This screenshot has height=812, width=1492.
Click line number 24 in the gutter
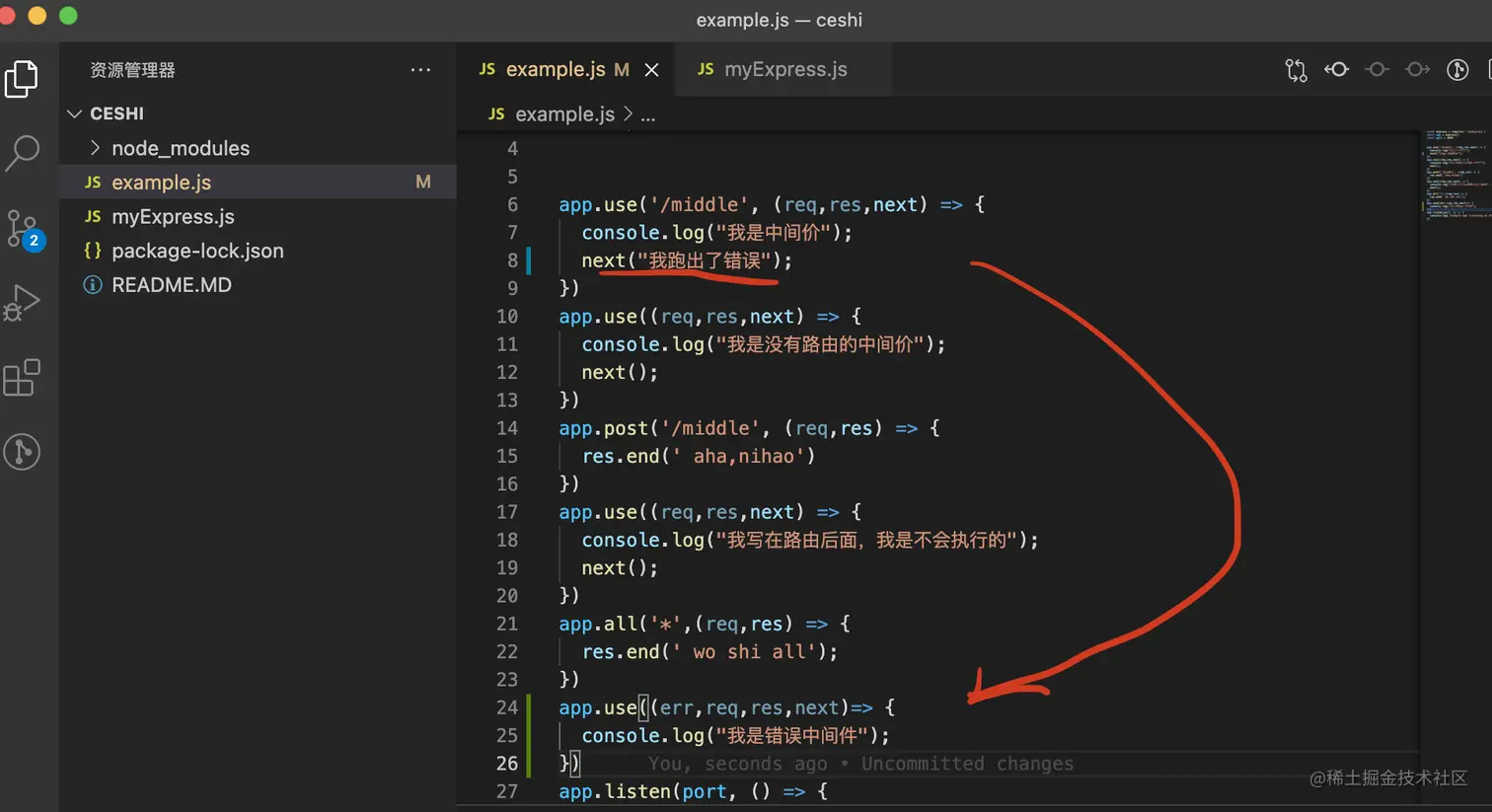point(507,707)
